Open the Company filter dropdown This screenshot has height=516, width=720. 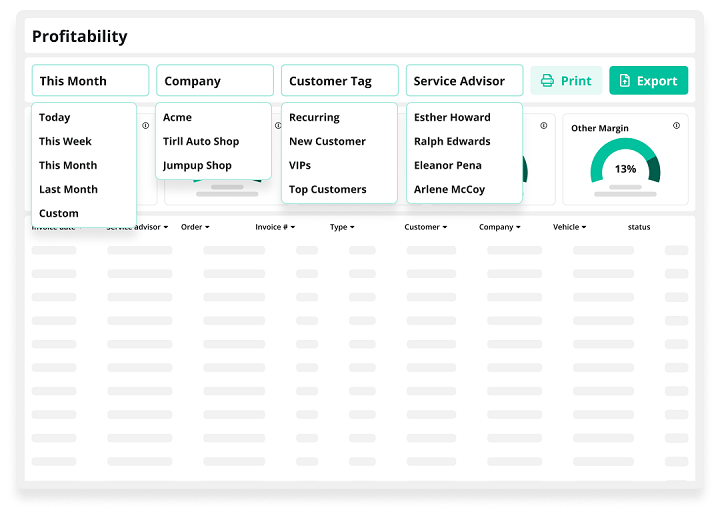point(214,81)
